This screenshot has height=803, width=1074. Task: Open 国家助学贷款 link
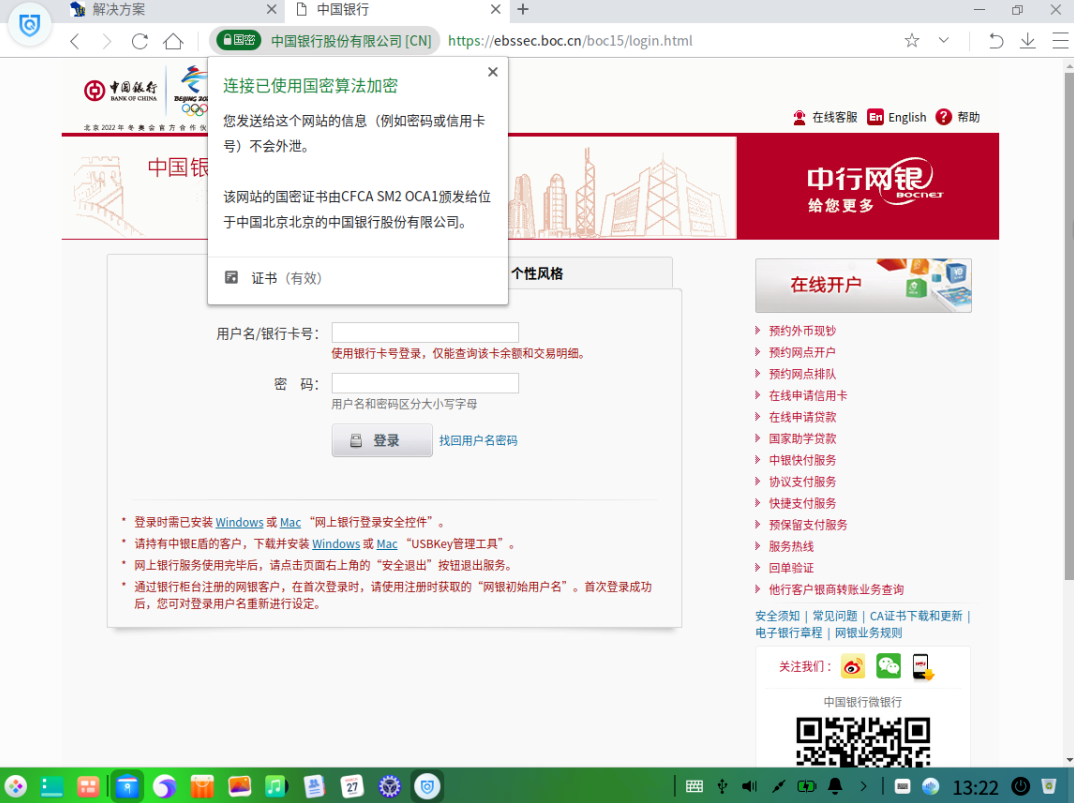802,438
